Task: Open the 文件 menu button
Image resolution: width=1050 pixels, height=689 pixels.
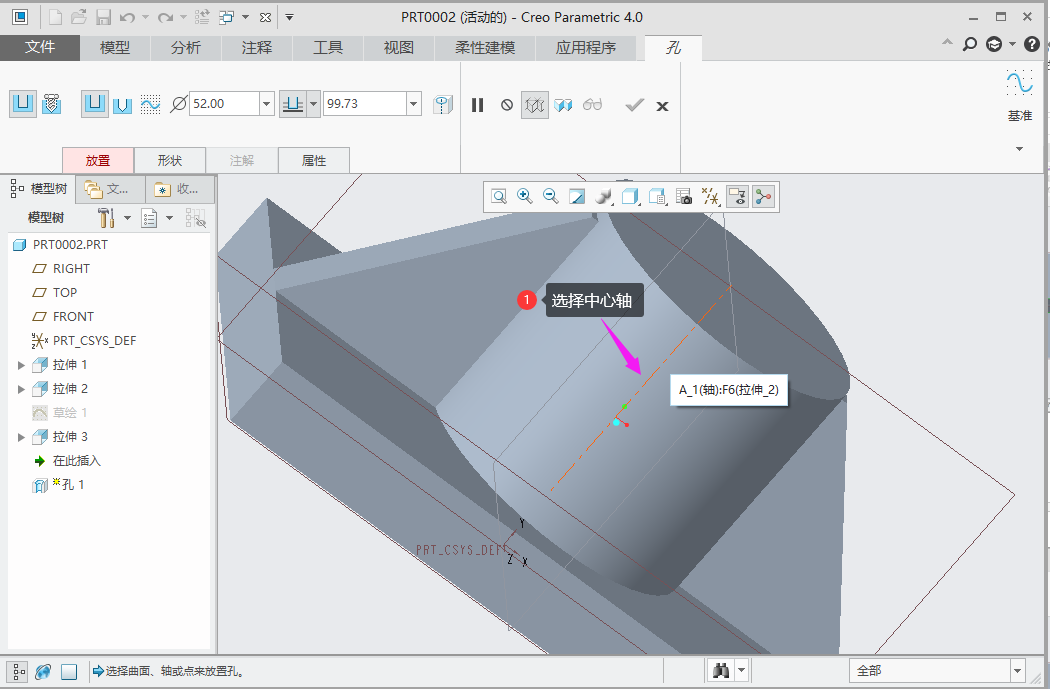Action: [x=40, y=48]
